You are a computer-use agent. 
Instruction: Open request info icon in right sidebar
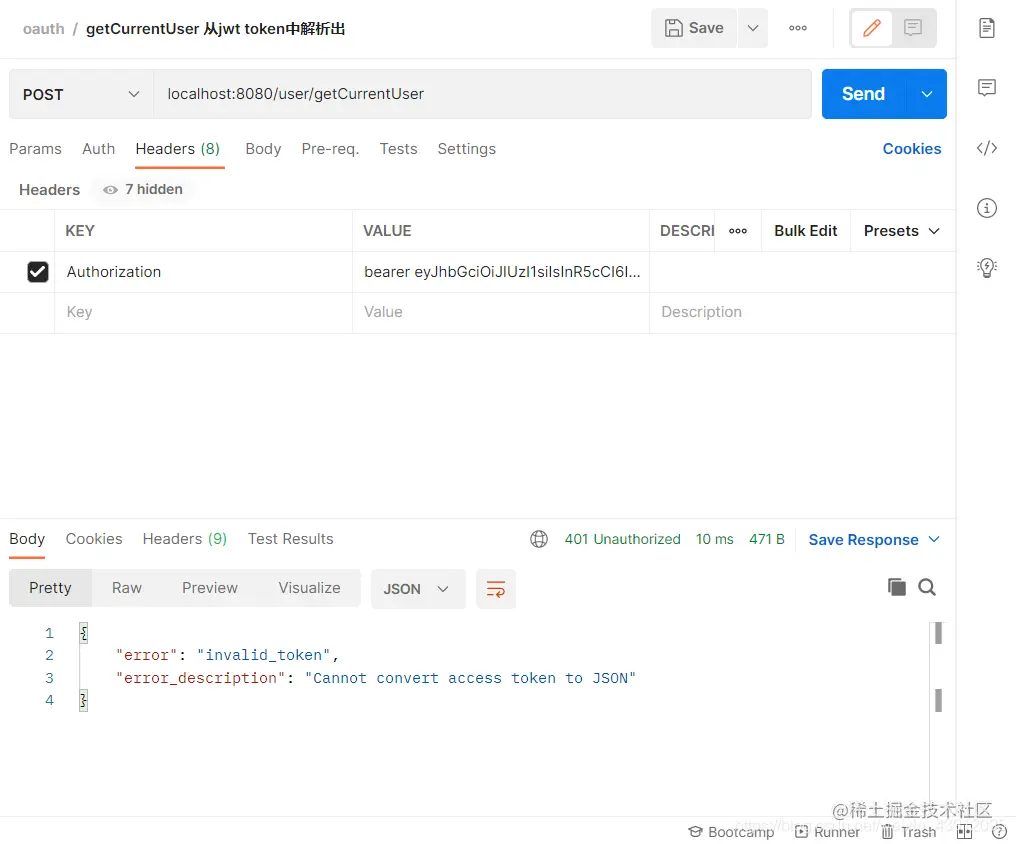(986, 208)
